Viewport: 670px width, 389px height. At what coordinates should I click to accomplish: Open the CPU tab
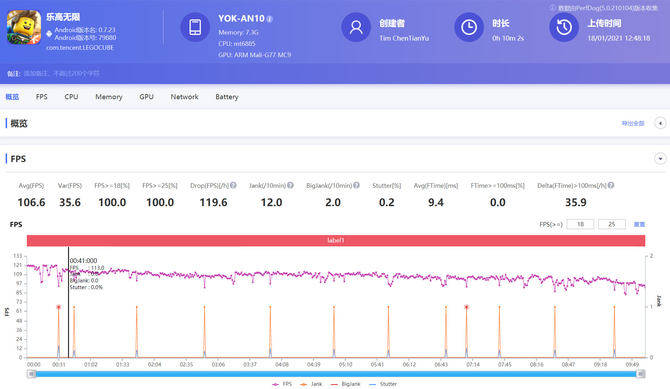pyautogui.click(x=71, y=97)
